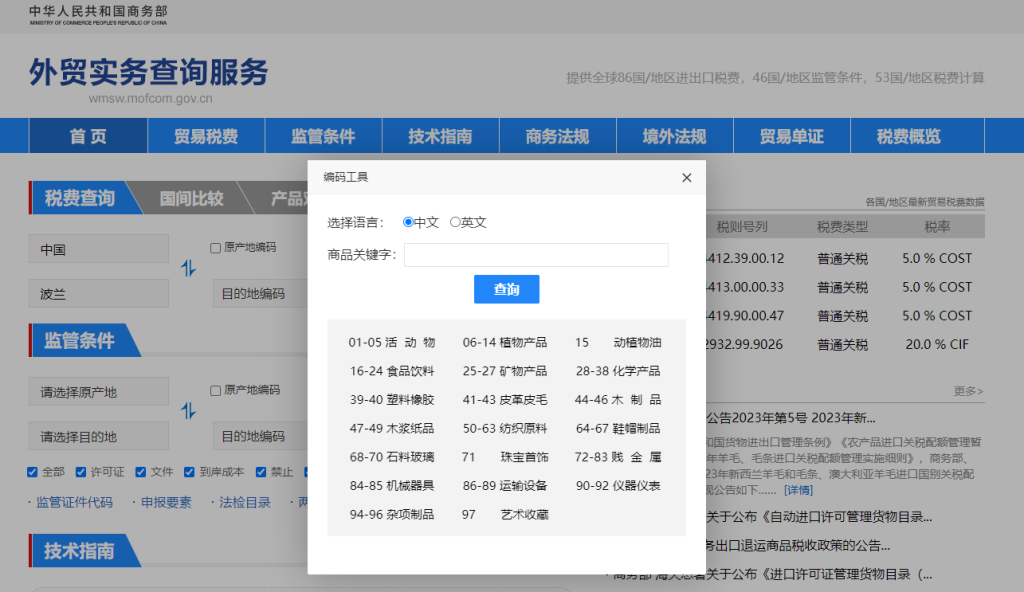Image resolution: width=1024 pixels, height=592 pixels.
Task: Tick 原产地编码 checkbox in 监管条件 section
Action: (x=216, y=390)
